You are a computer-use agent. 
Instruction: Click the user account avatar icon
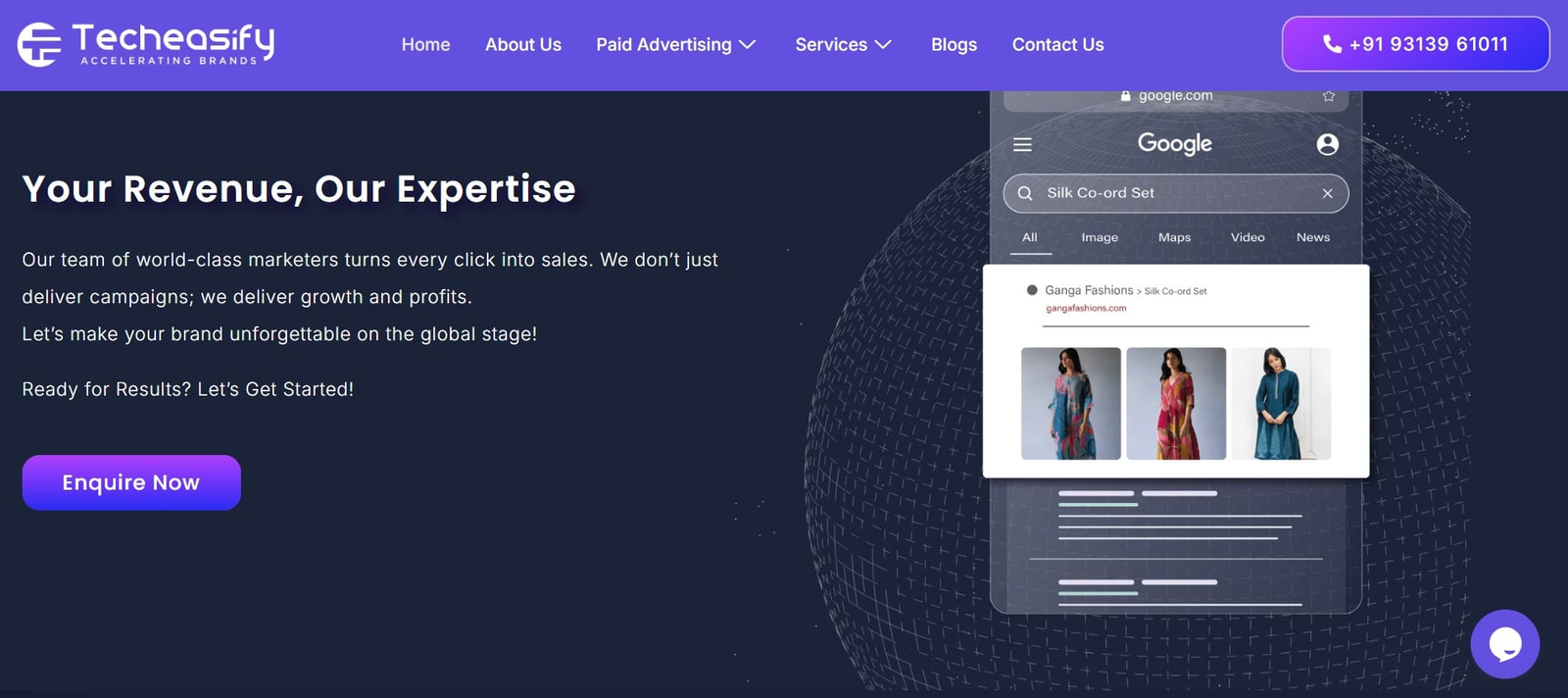coord(1327,145)
